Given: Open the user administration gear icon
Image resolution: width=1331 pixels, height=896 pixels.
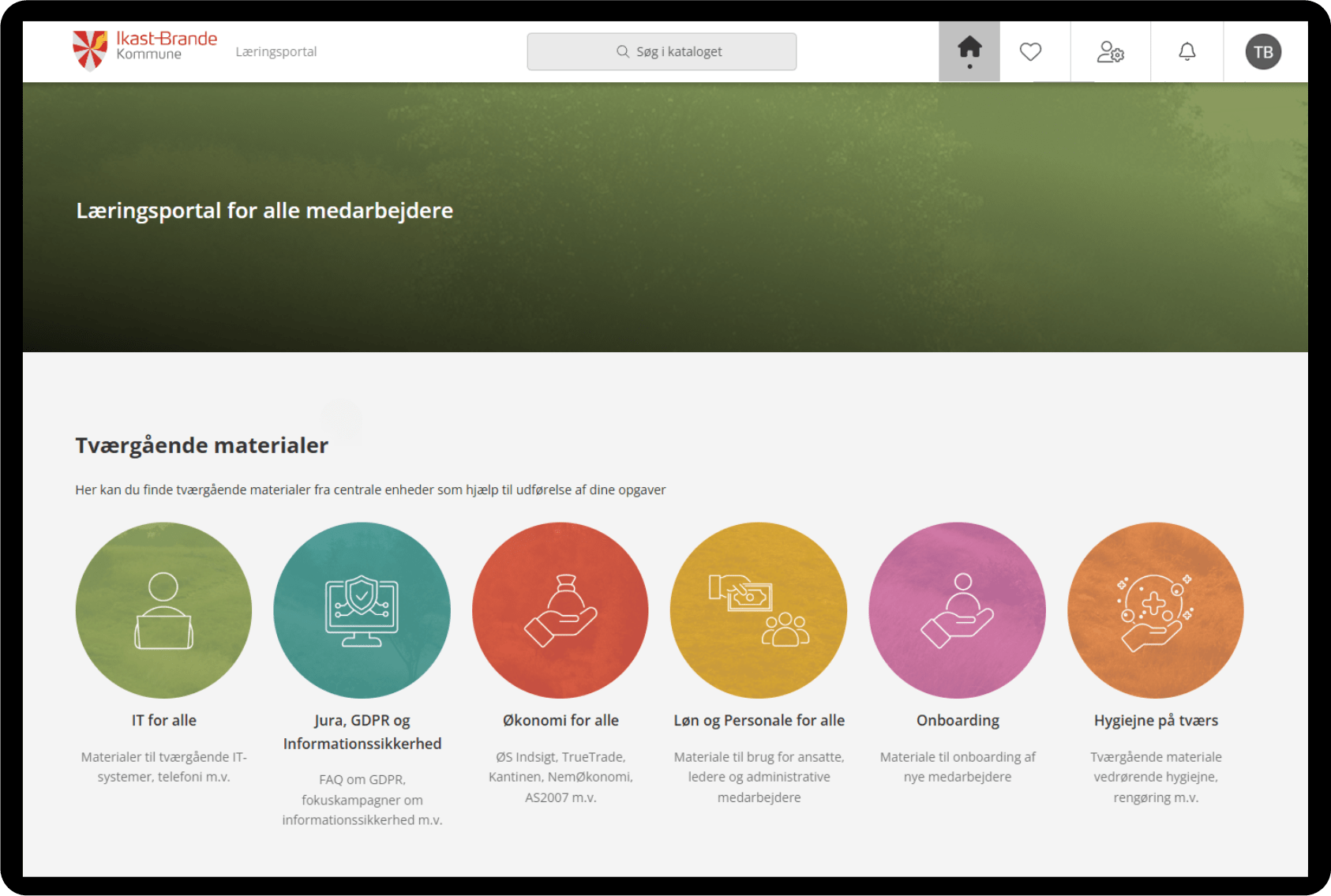Looking at the screenshot, I should (x=1110, y=52).
